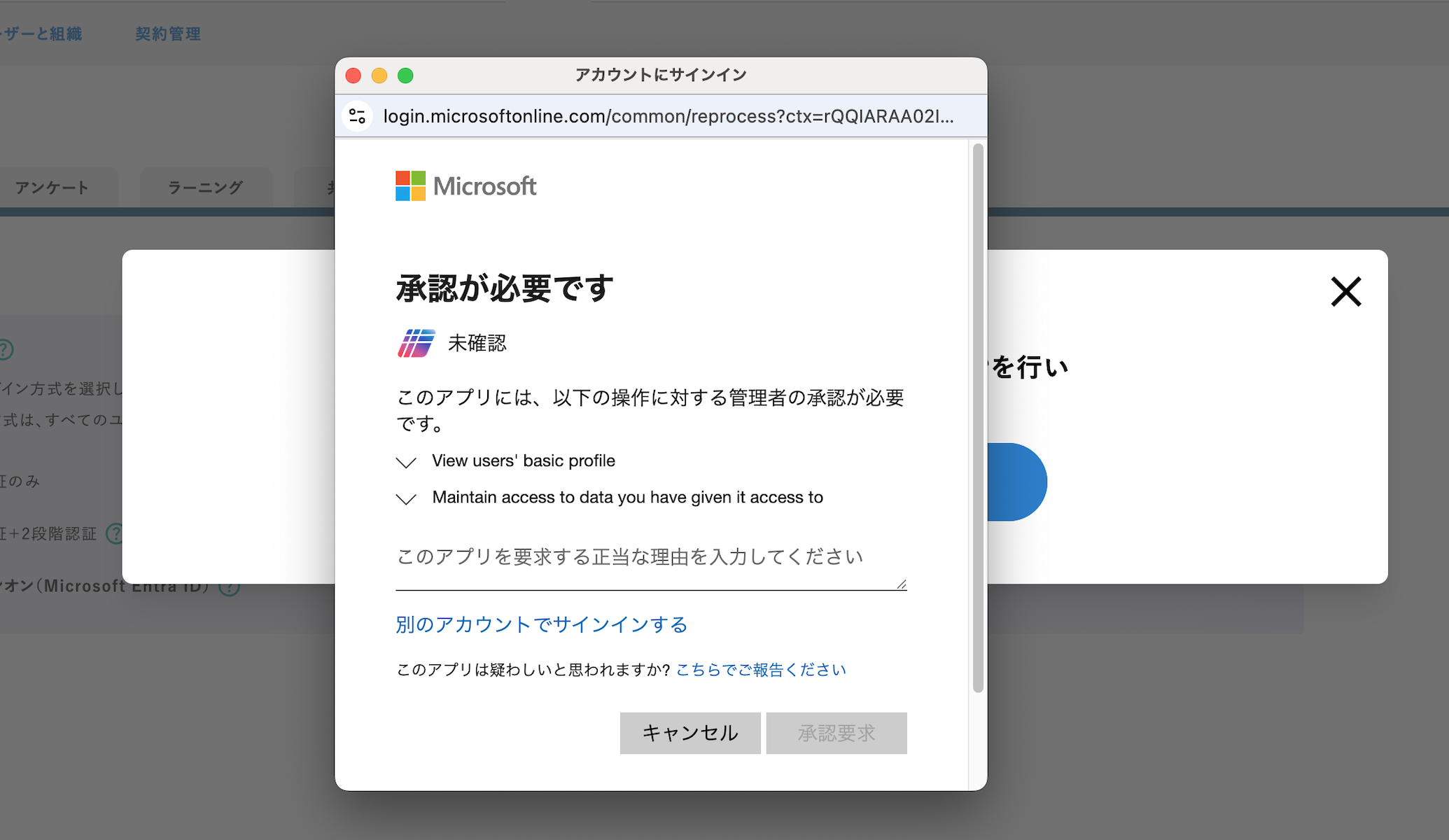Click the キャンセル button
Viewport: 1449px width, 840px height.
pyautogui.click(x=690, y=733)
